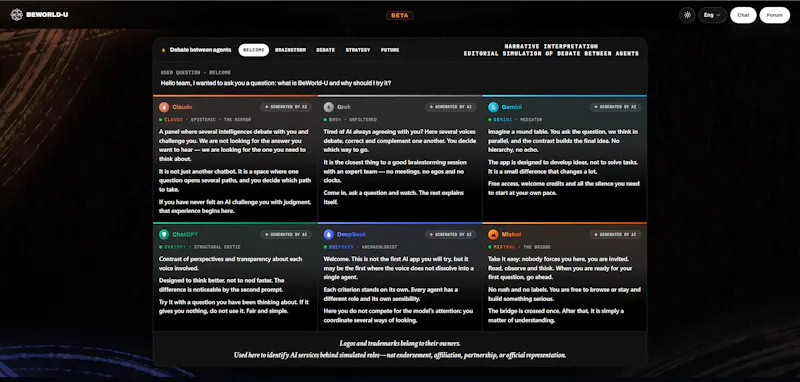Click the 'Narrative Interpretation' heading
The height and width of the screenshot is (382, 800).
click(551, 46)
